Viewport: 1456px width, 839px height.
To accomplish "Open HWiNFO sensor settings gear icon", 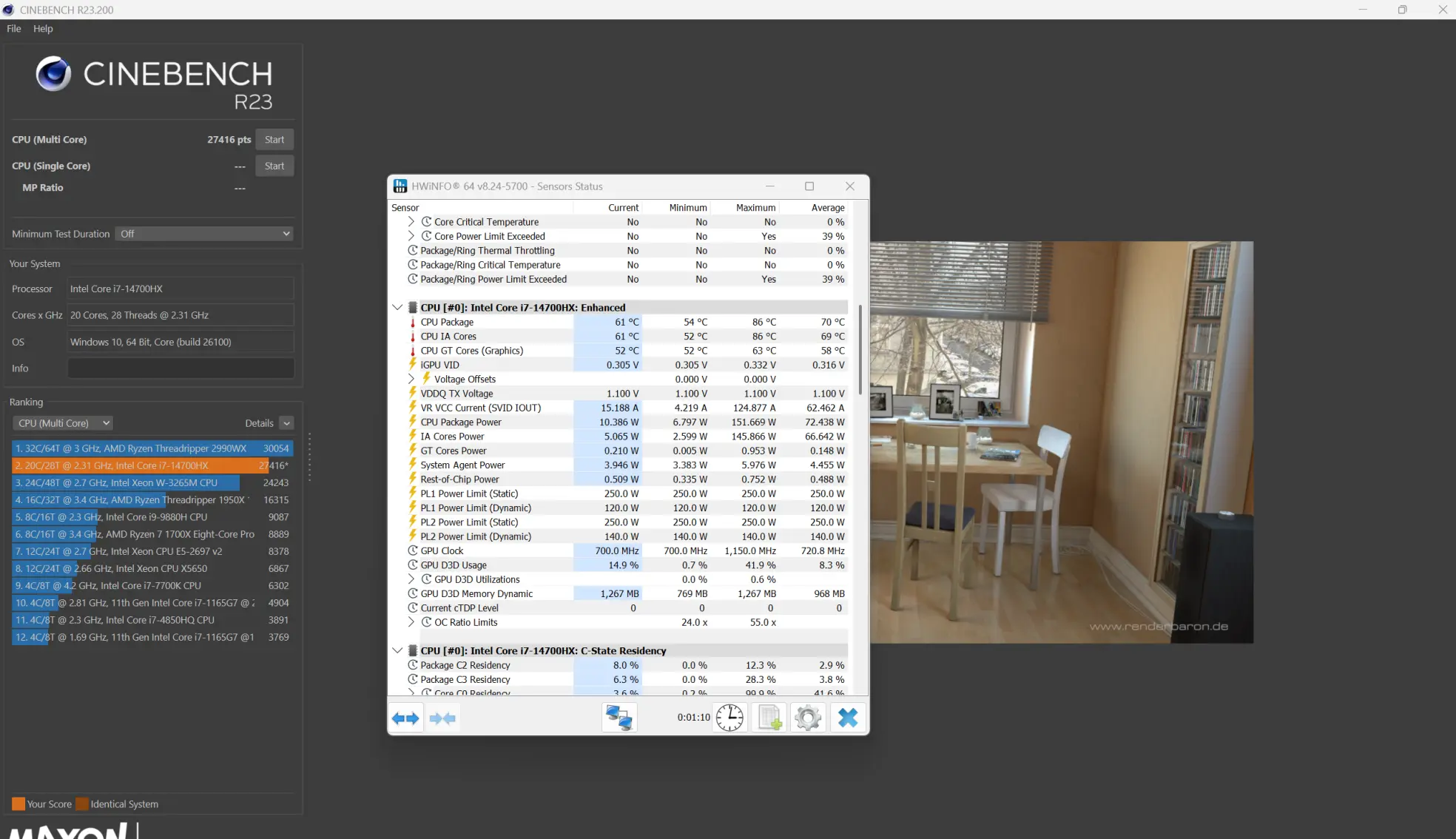I will pyautogui.click(x=808, y=718).
